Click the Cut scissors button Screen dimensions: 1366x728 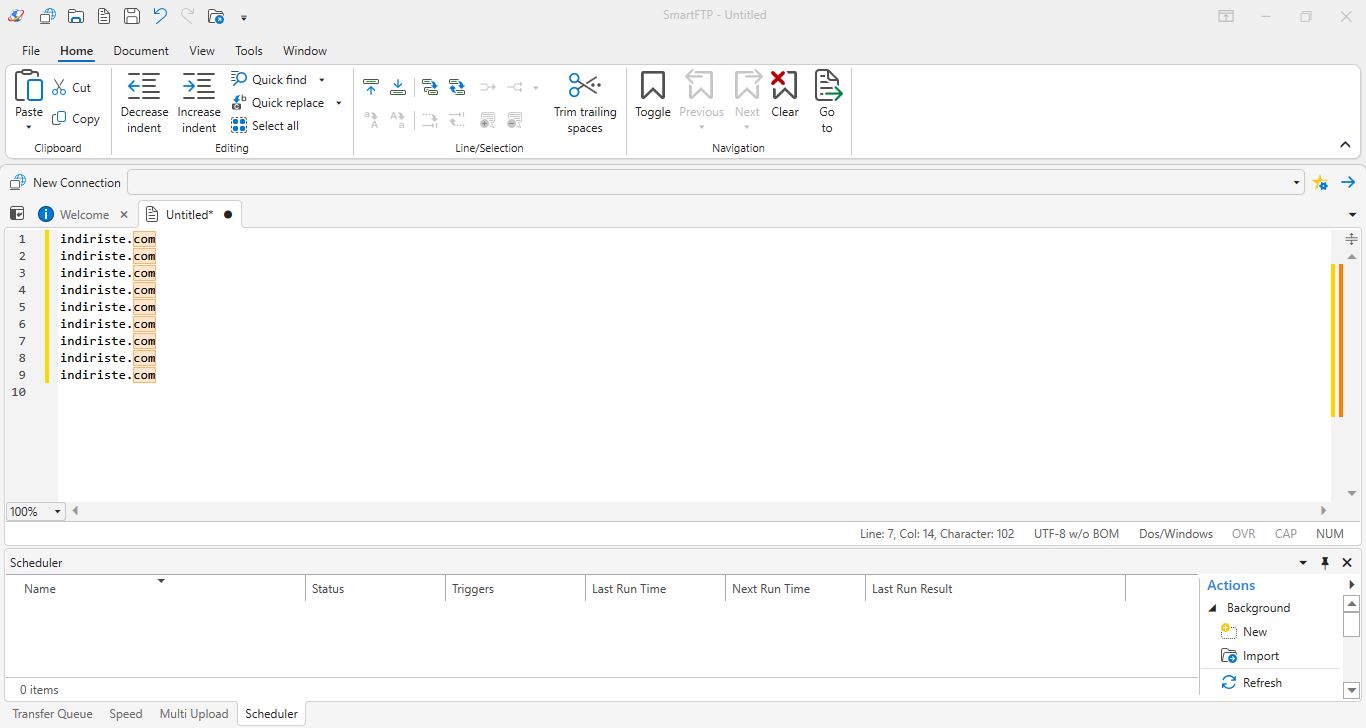[72, 88]
